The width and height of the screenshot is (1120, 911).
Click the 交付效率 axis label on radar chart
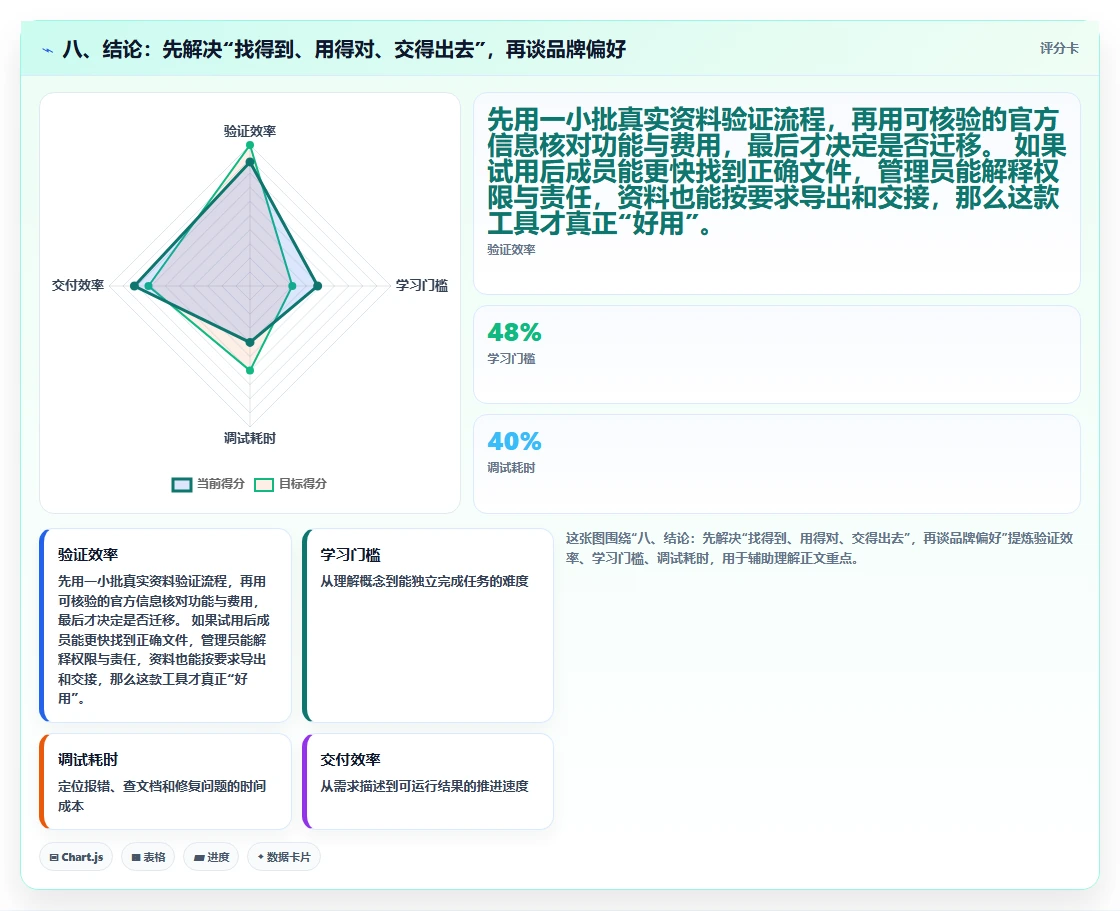pyautogui.click(x=78, y=285)
